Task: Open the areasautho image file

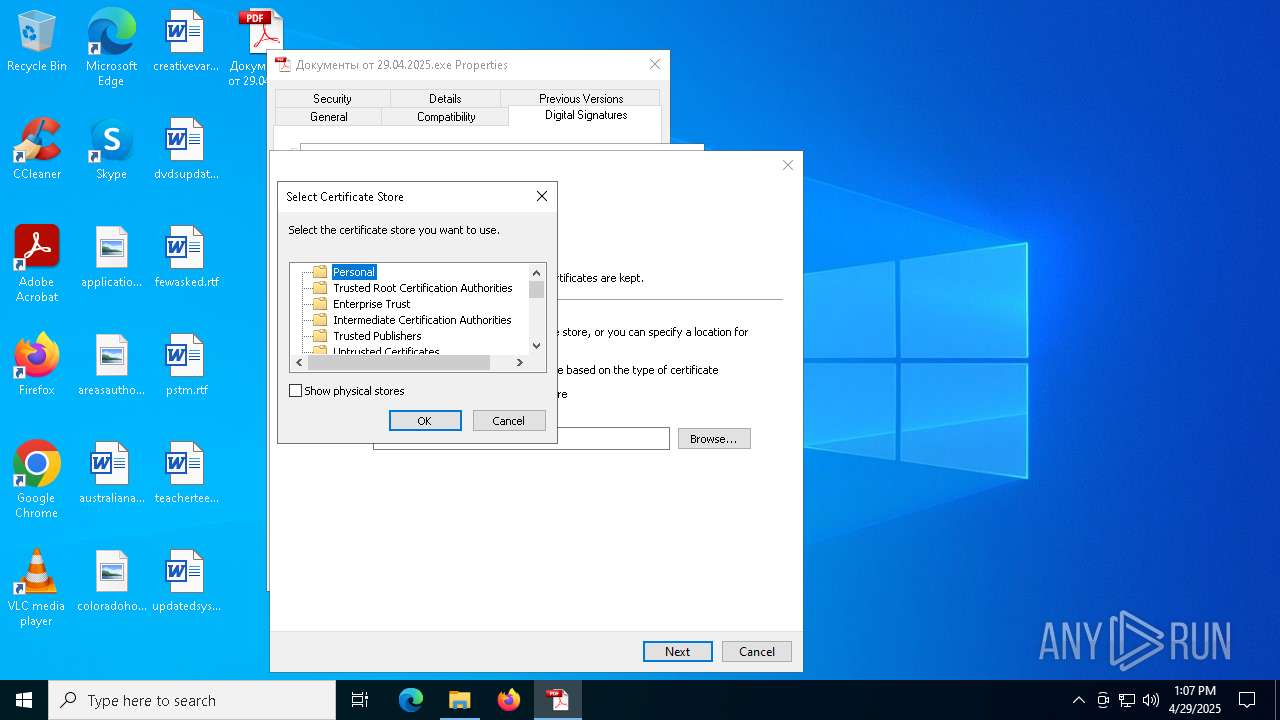Action: 111,366
